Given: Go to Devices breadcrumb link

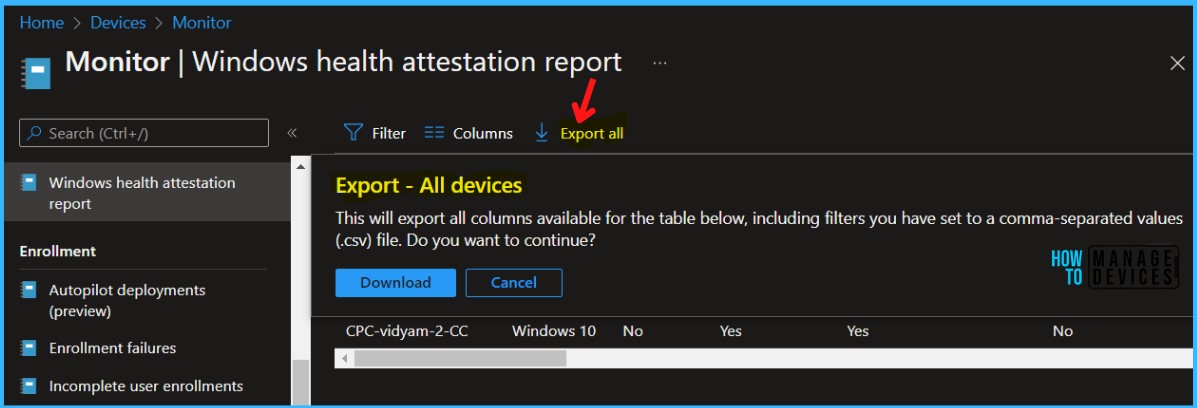Looking at the screenshot, I should pyautogui.click(x=118, y=23).
